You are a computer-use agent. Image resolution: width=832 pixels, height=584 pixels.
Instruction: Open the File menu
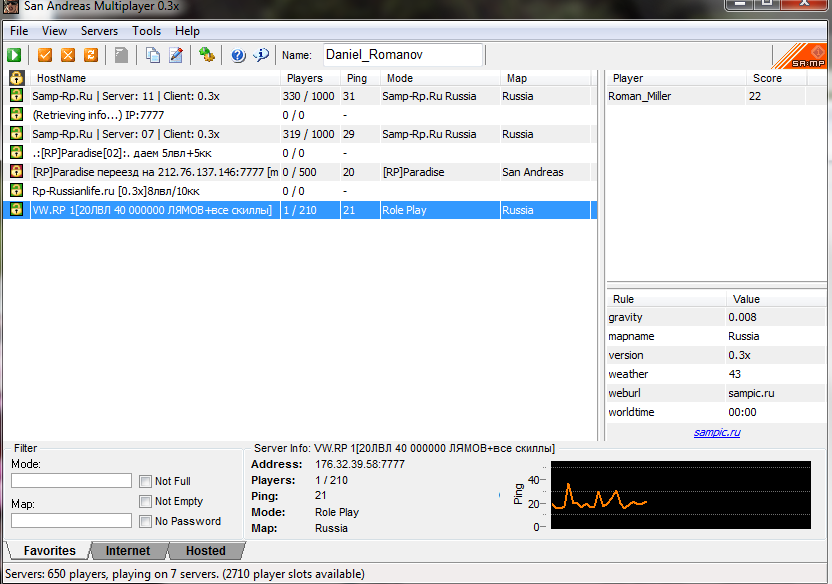tap(19, 31)
